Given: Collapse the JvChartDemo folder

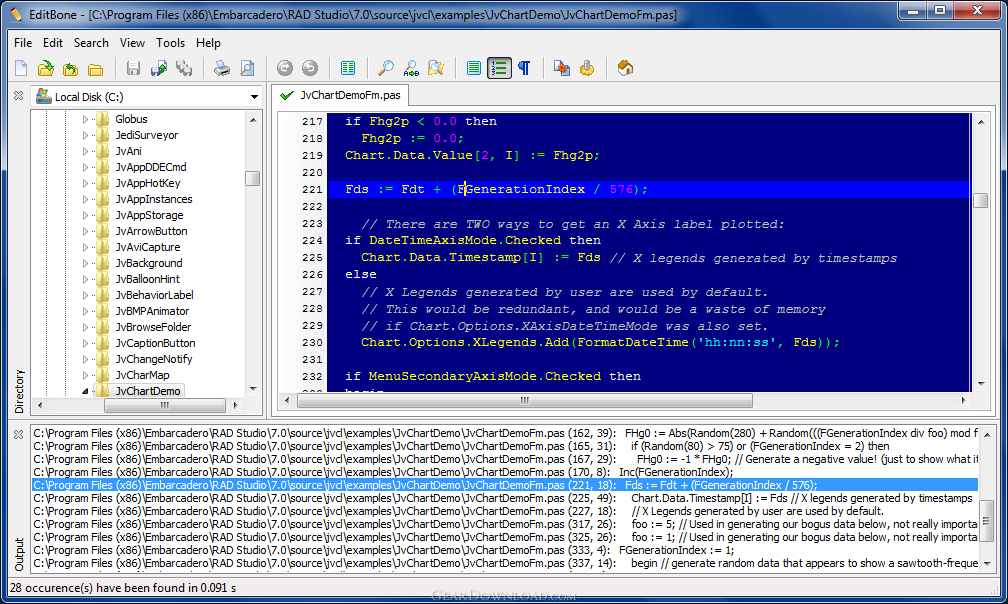Looking at the screenshot, I should (85, 391).
